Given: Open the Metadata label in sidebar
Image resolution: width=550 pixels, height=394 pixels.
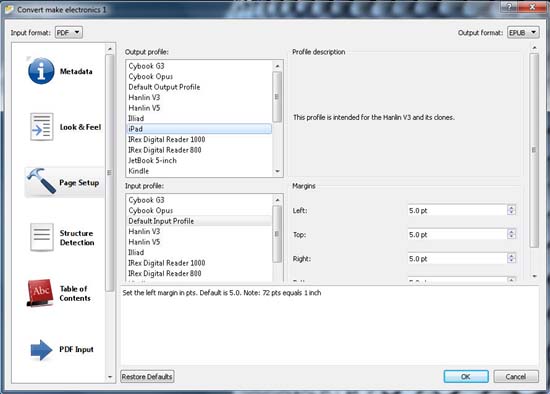Looking at the screenshot, I should click(76, 72).
